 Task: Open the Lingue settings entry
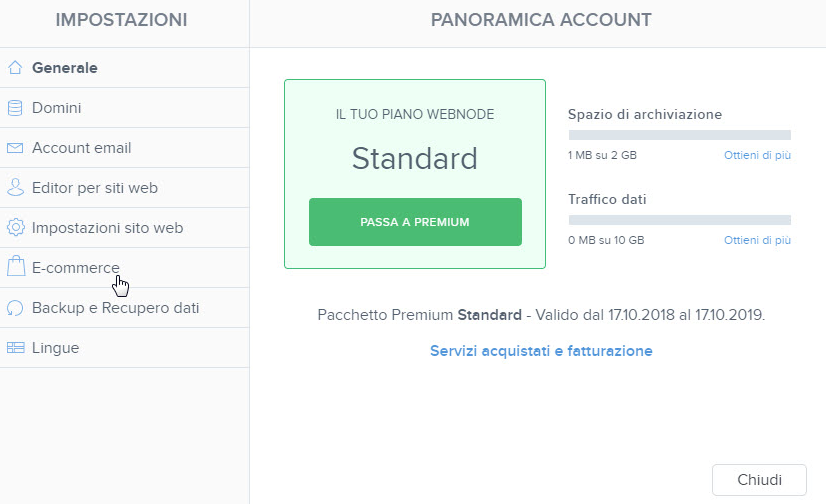124,348
